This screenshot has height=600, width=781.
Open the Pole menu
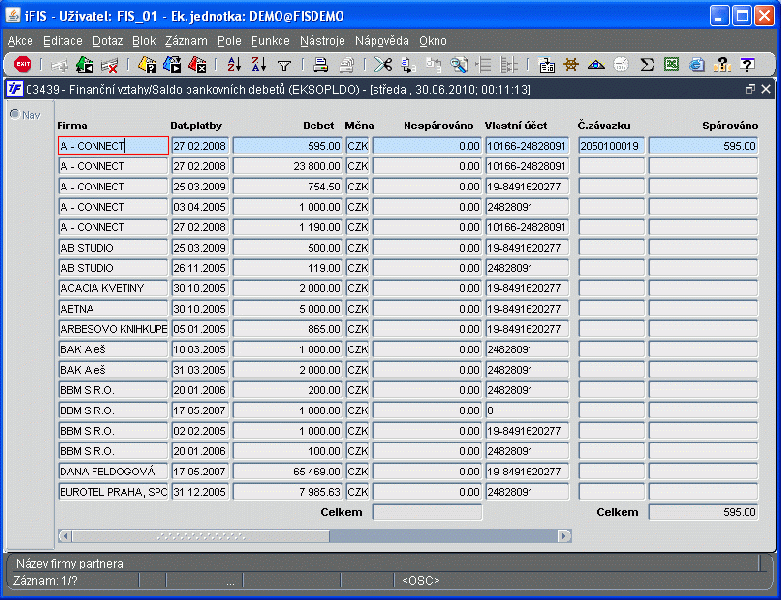coord(229,41)
